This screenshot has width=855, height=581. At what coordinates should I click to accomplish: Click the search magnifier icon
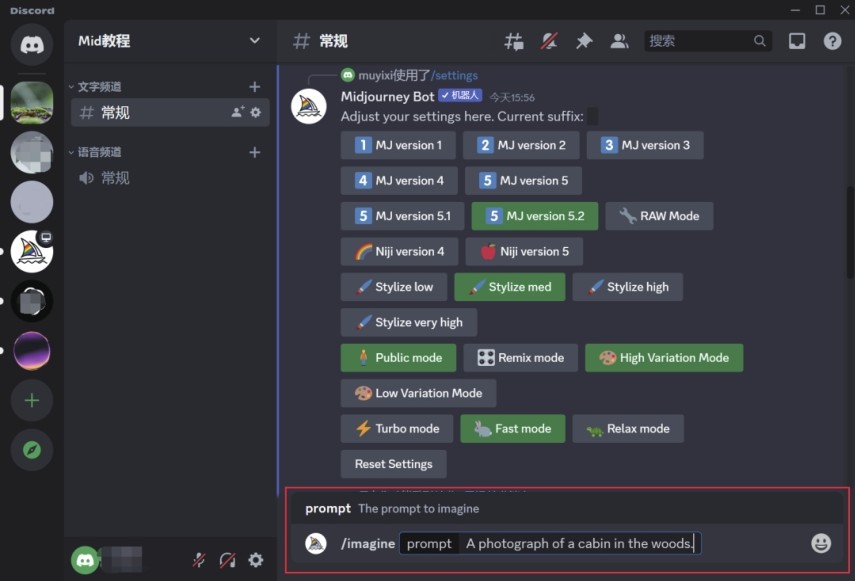(x=759, y=41)
